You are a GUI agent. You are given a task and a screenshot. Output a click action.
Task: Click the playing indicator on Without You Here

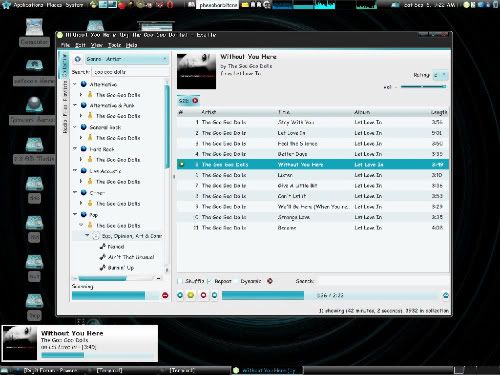point(182,164)
